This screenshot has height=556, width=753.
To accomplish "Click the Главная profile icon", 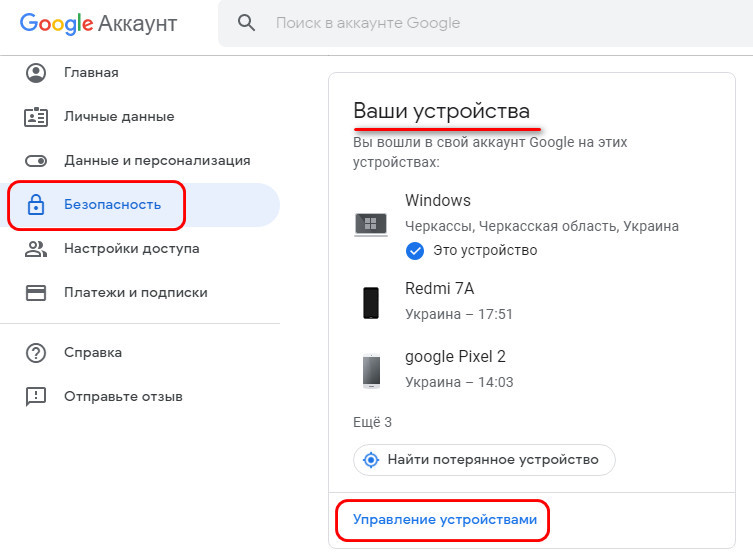I will pos(36,73).
